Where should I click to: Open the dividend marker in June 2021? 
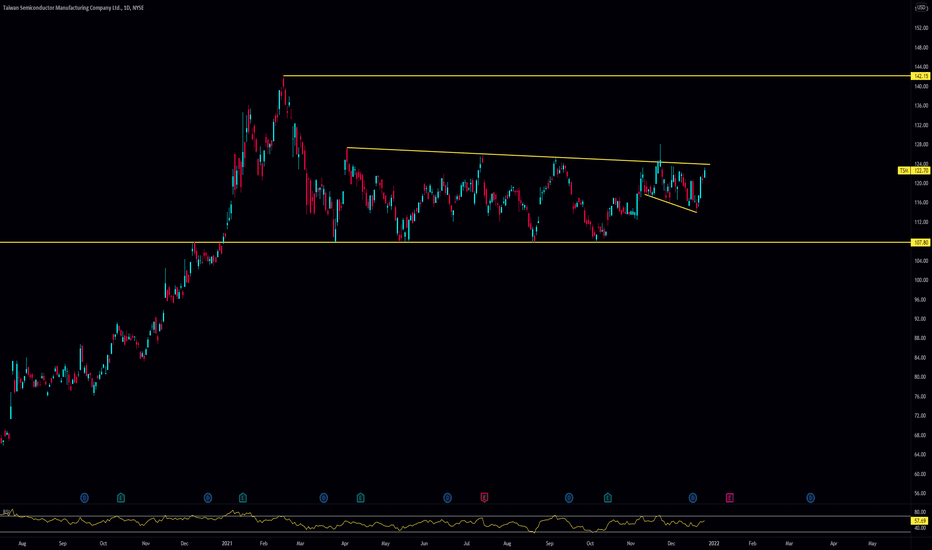tap(448, 498)
